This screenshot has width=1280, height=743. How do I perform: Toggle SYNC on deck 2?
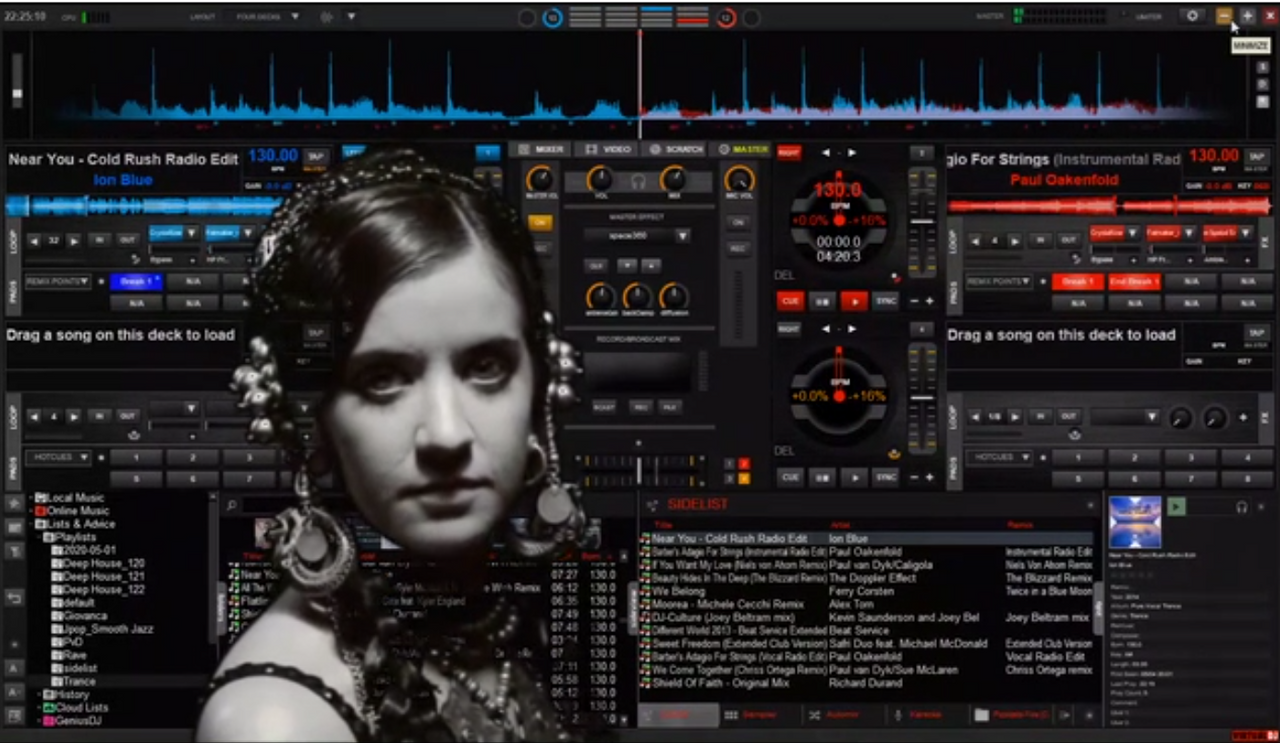point(886,301)
